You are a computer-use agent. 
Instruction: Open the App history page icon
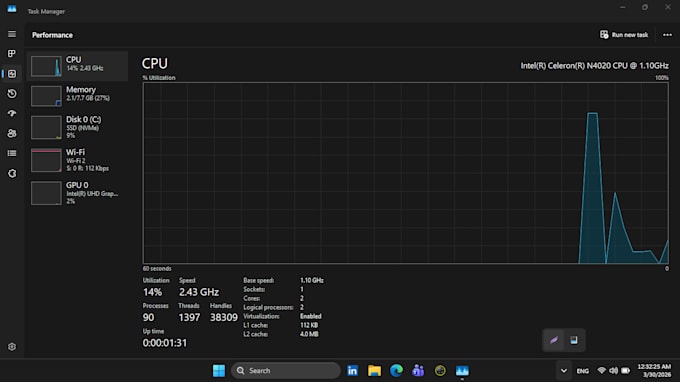coord(12,94)
